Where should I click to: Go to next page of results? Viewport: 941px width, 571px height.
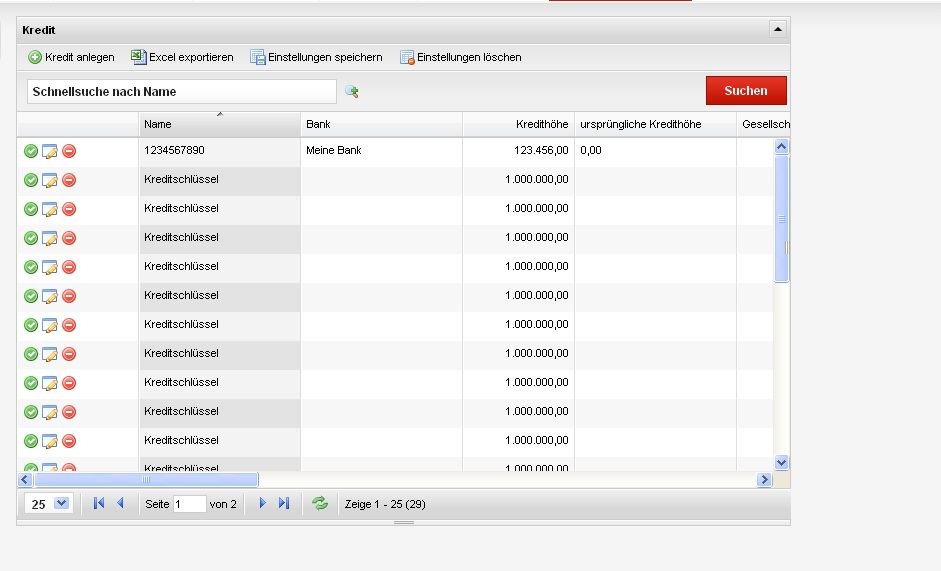(x=263, y=504)
